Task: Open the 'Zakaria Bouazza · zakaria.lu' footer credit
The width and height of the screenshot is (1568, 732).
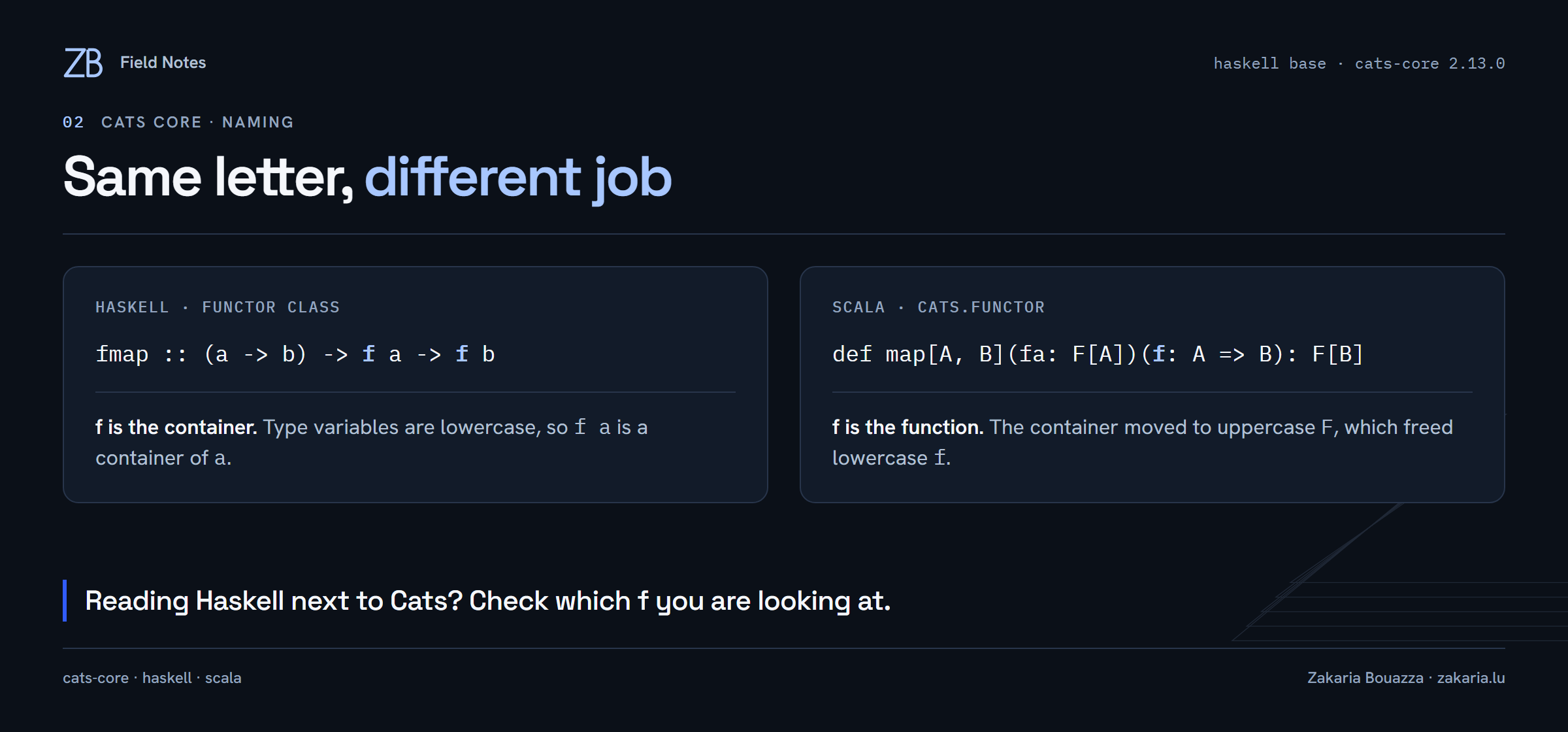Action: [1406, 678]
